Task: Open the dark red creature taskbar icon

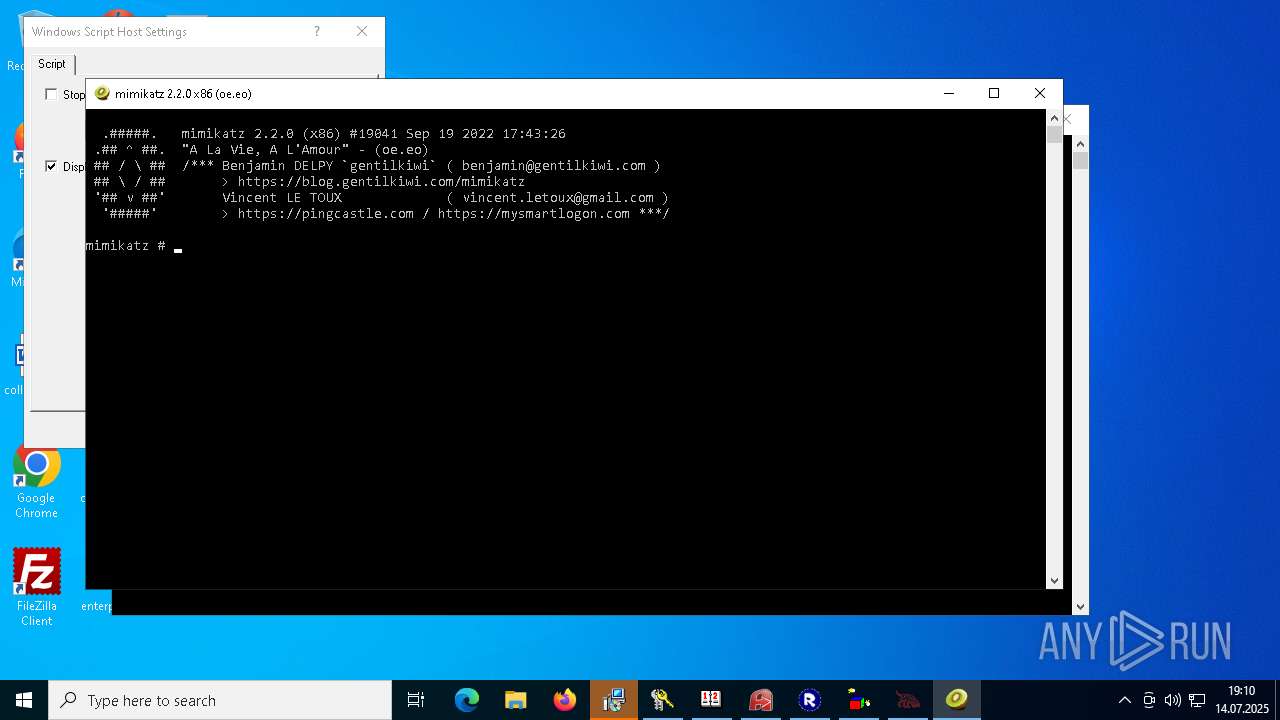Action: coord(907,700)
